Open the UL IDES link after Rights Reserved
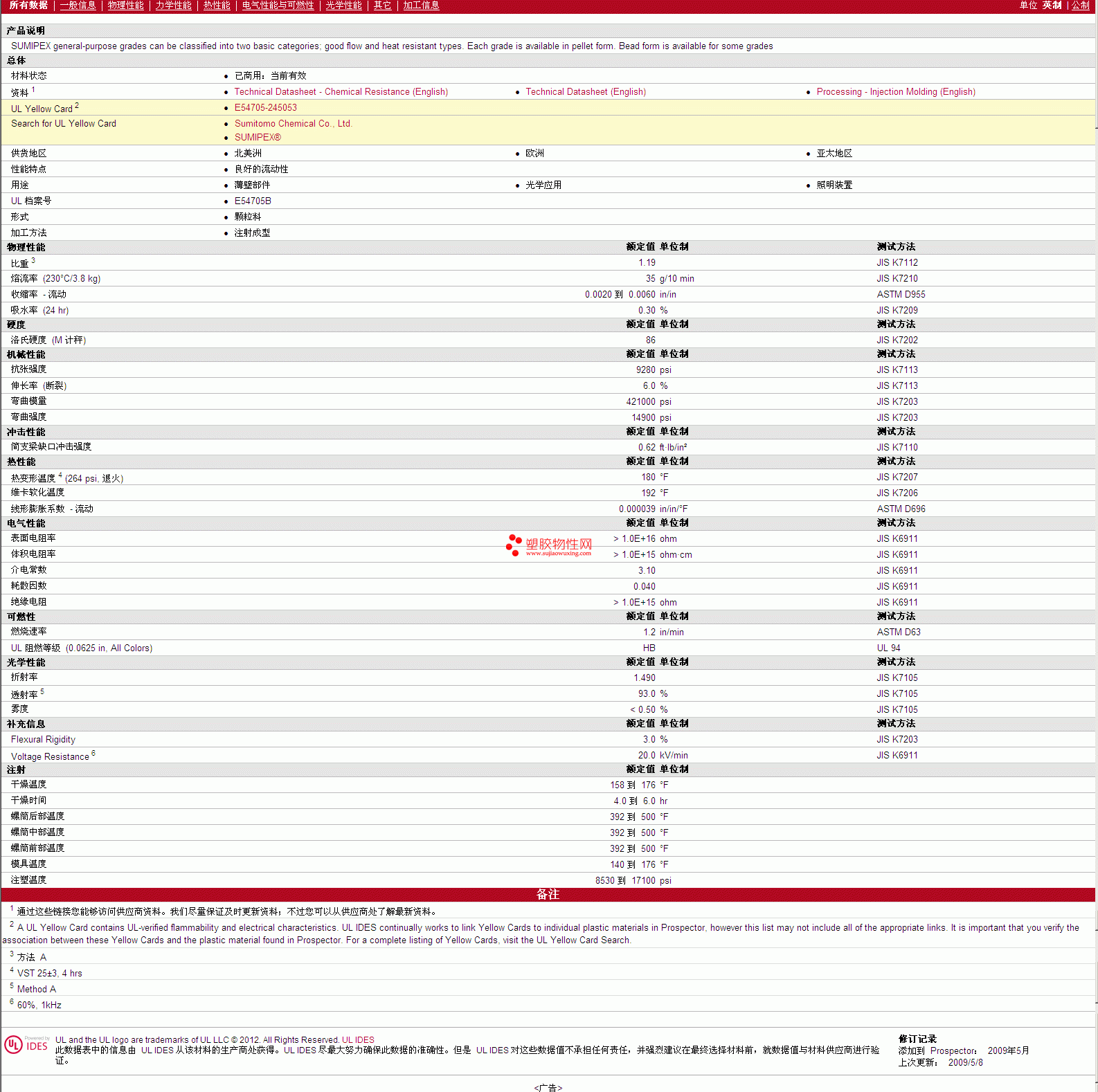Screen dimensions: 1098x1092 [358, 1040]
